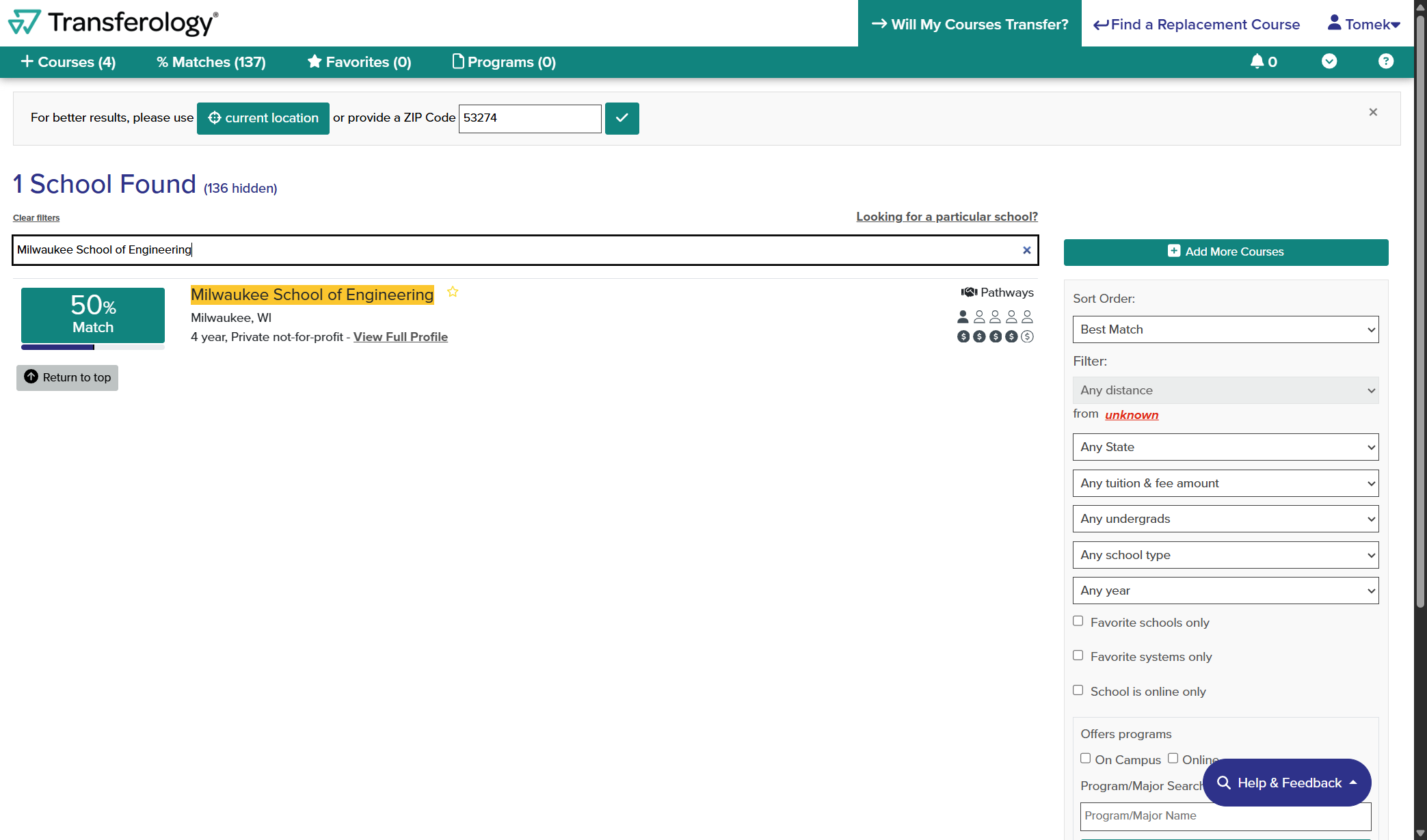The image size is (1427, 840).
Task: Dismiss the location banner with X
Action: 1373,112
